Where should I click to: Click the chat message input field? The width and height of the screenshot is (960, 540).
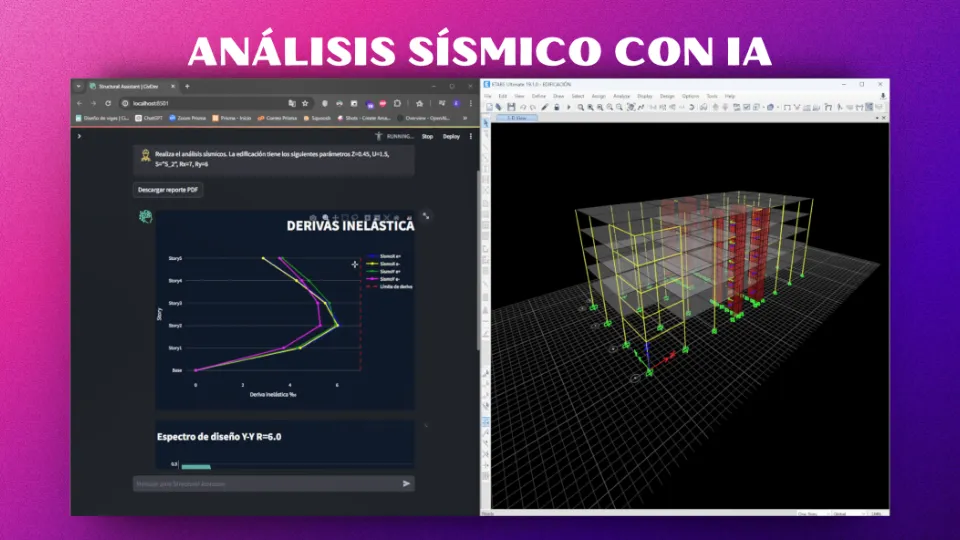pos(266,484)
